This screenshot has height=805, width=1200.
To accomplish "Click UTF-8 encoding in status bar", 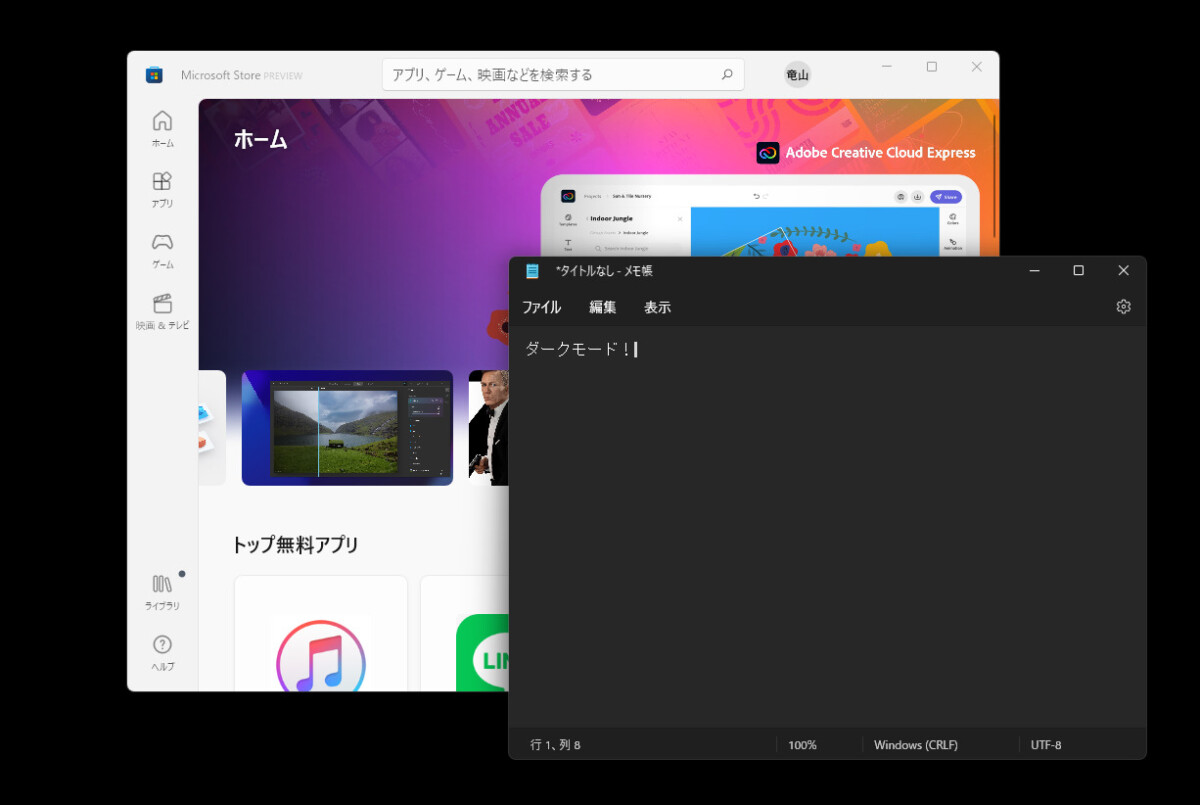I will 1046,745.
